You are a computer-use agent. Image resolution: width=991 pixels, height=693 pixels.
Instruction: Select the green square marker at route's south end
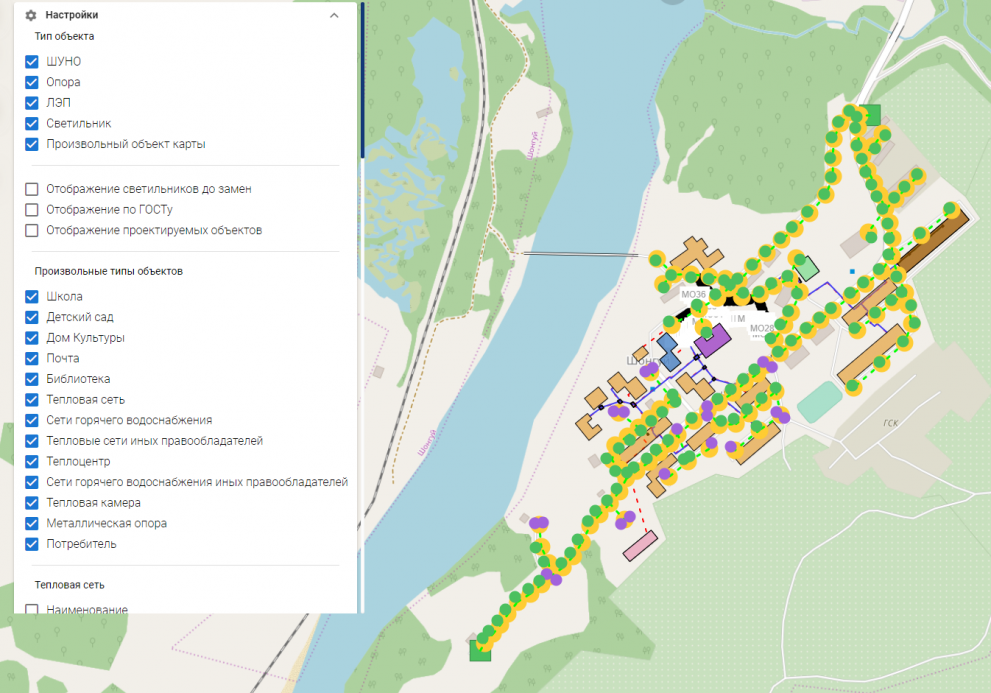481,651
